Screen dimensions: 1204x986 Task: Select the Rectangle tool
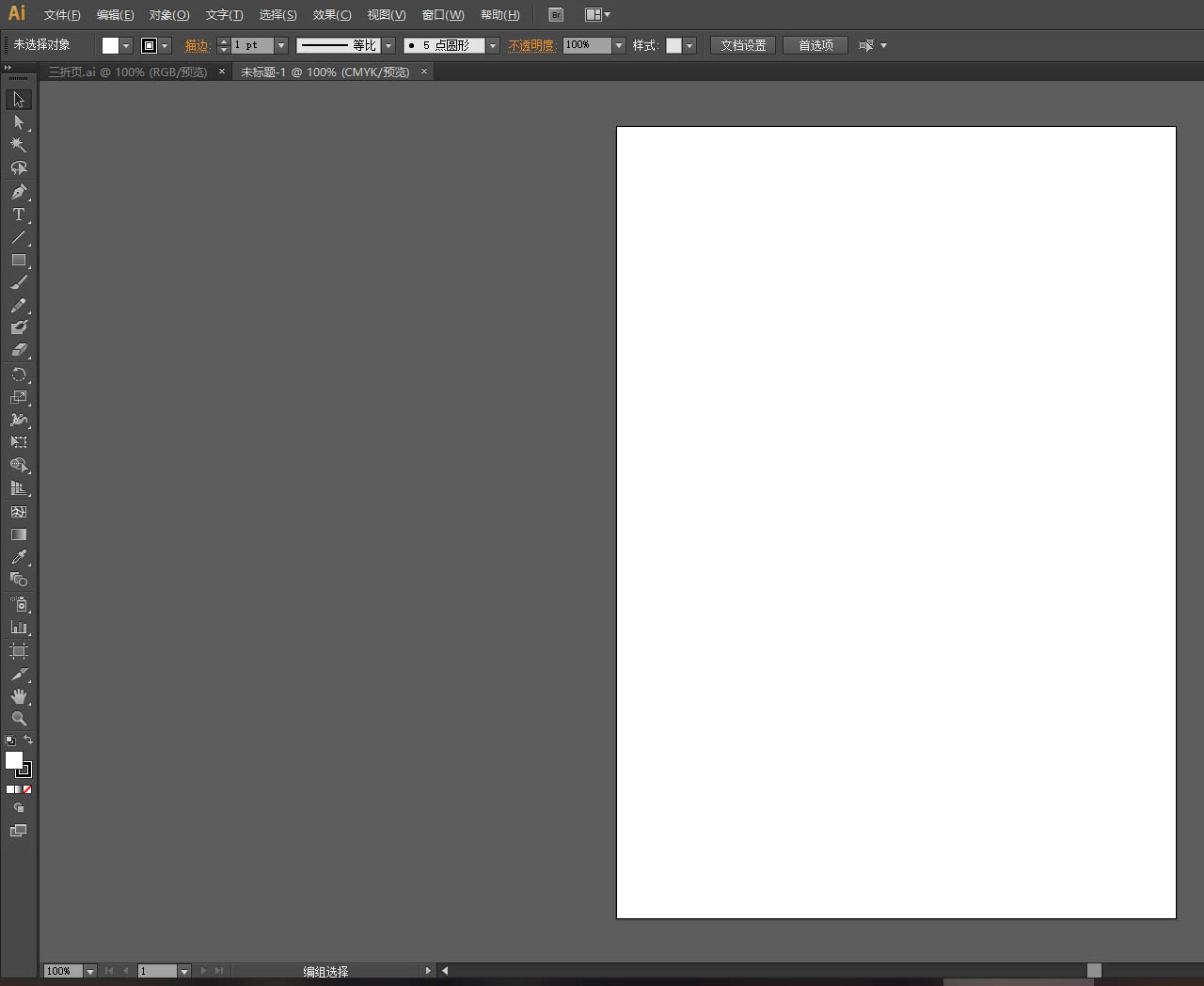pyautogui.click(x=18, y=260)
